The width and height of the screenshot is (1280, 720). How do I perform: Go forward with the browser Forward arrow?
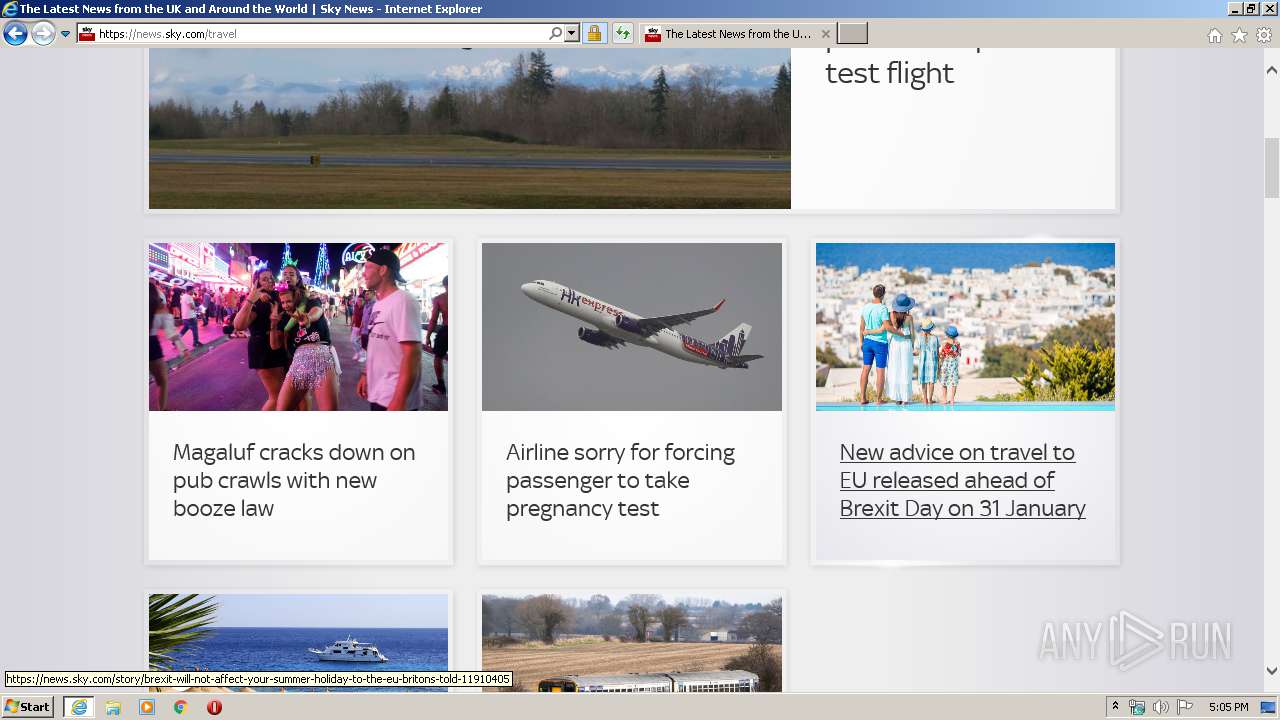[43, 34]
